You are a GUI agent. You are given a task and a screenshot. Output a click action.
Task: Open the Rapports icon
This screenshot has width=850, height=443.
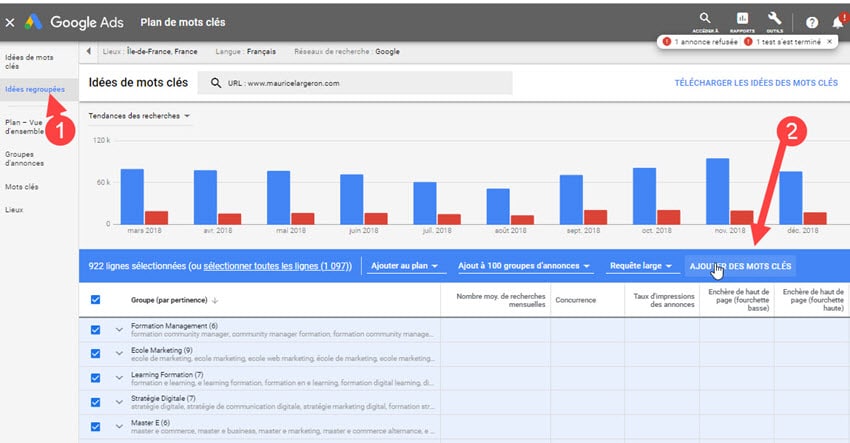pos(742,19)
